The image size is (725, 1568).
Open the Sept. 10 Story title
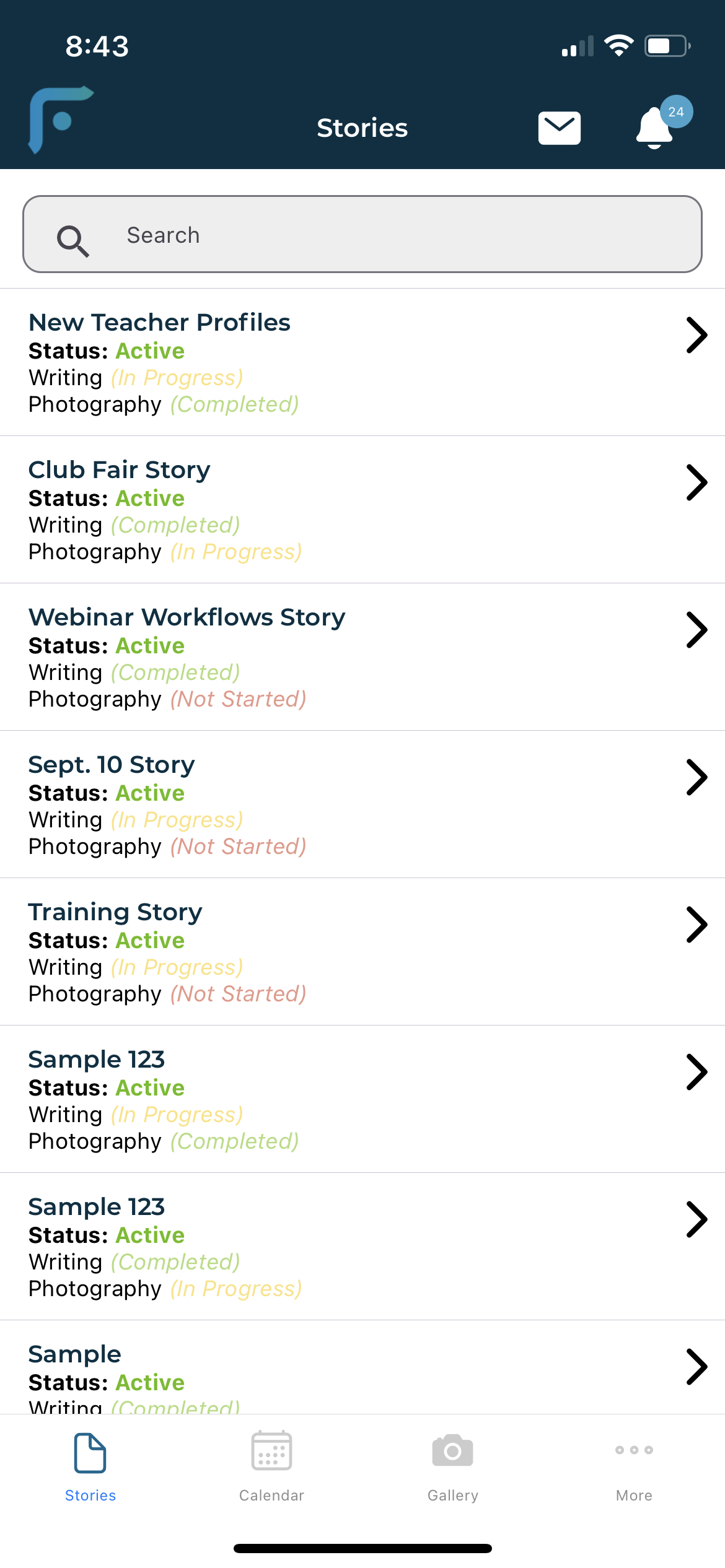112,765
